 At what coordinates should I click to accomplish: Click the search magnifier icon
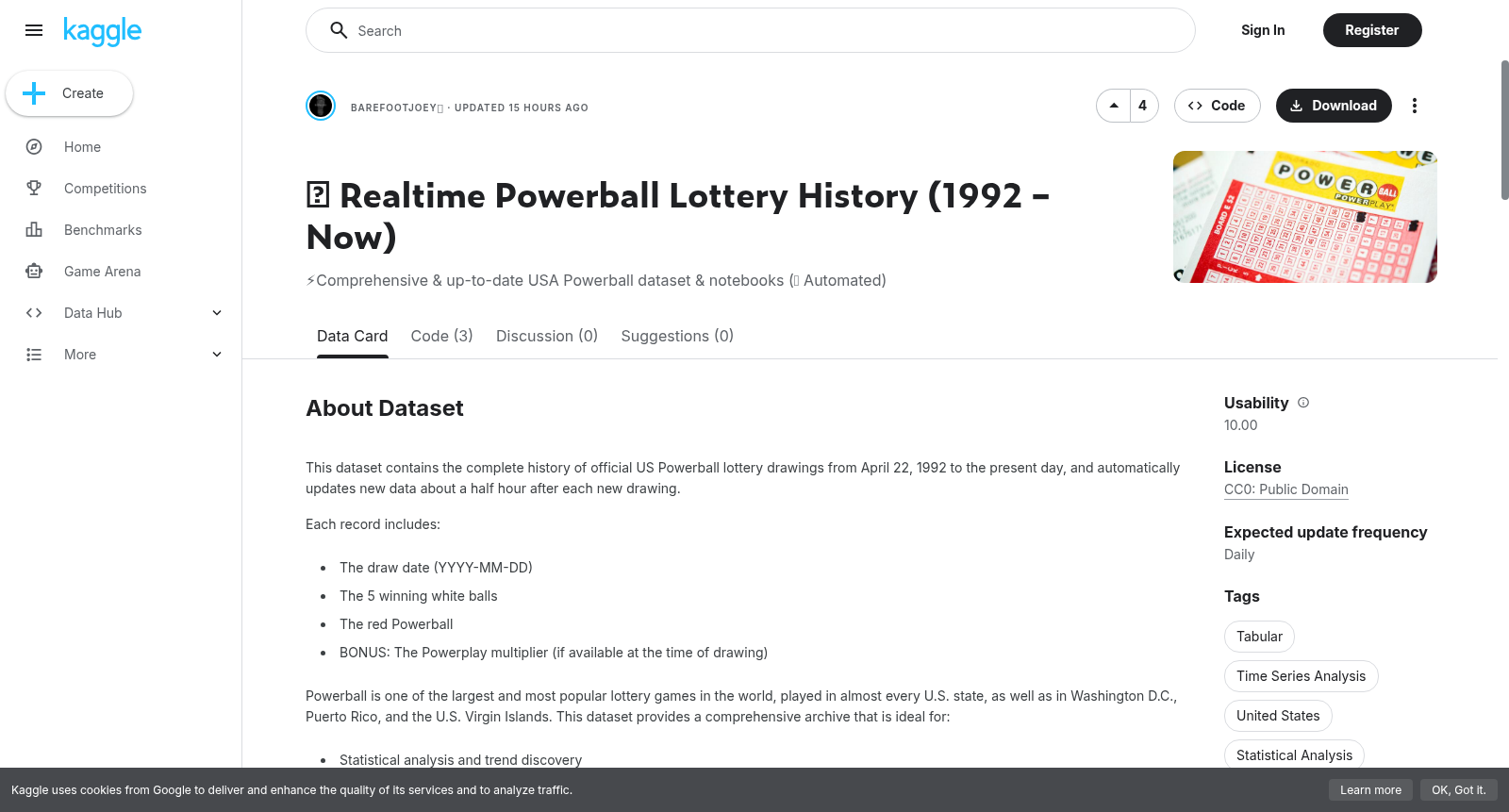(x=339, y=30)
